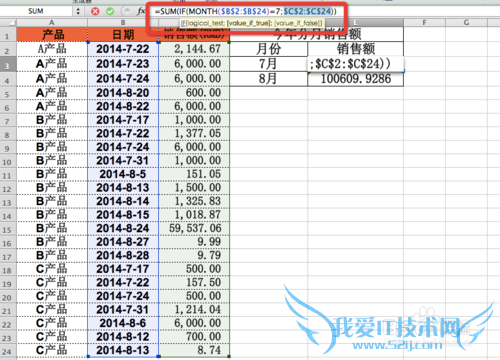The width and height of the screenshot is (500, 360).
Task: Click the cell with amount 700.00
Action: click(194, 337)
